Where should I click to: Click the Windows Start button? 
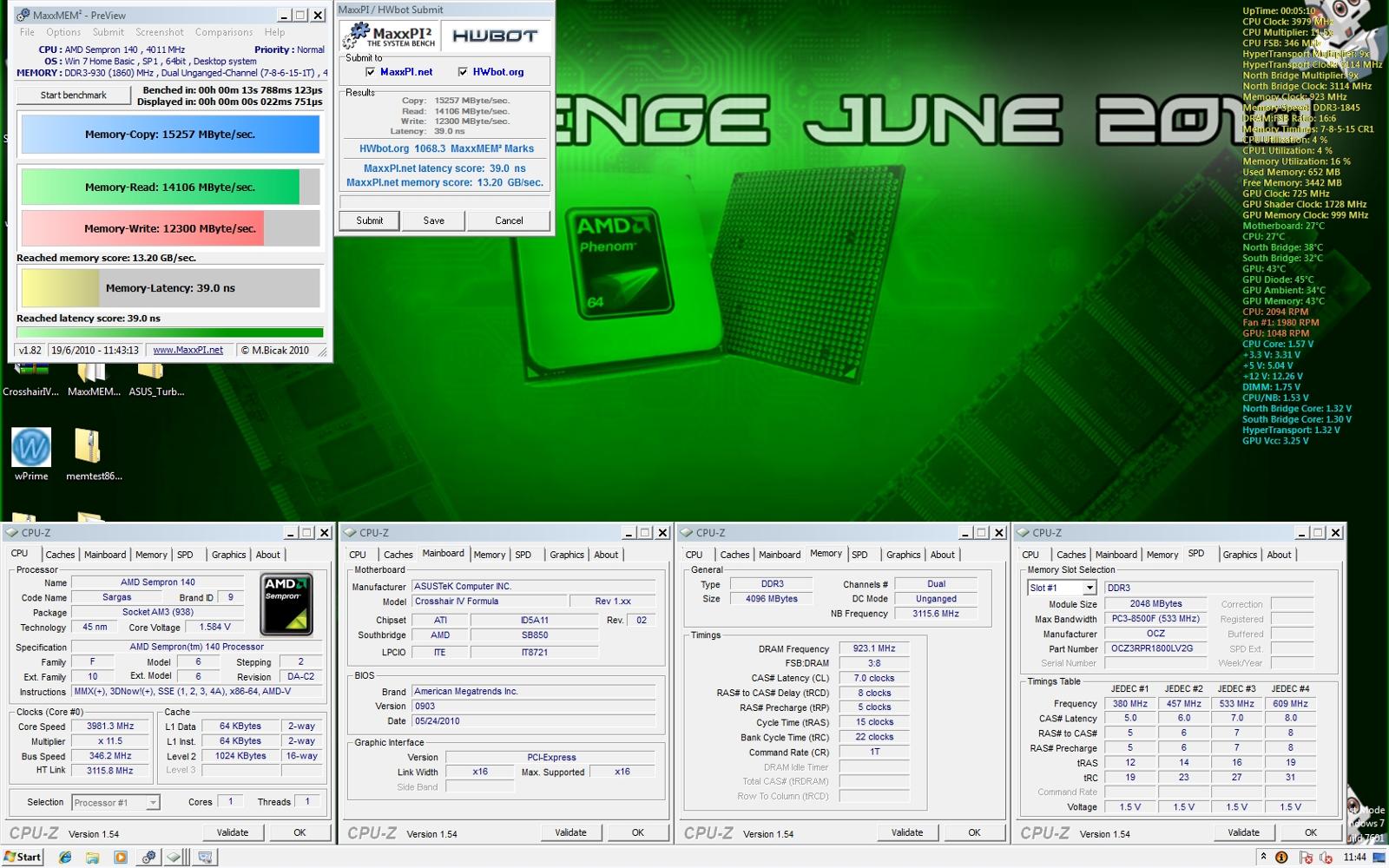pos(23,857)
